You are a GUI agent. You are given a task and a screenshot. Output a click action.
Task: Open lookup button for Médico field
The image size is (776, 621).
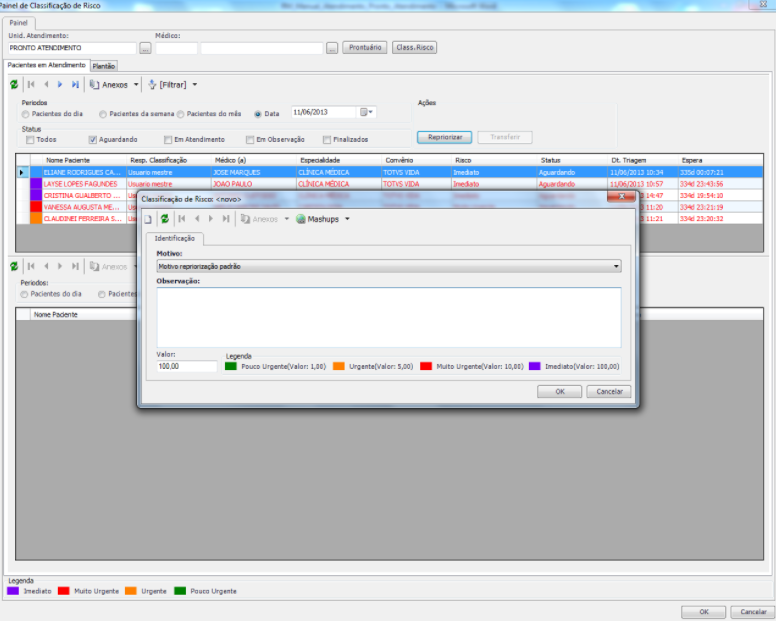tap(332, 48)
